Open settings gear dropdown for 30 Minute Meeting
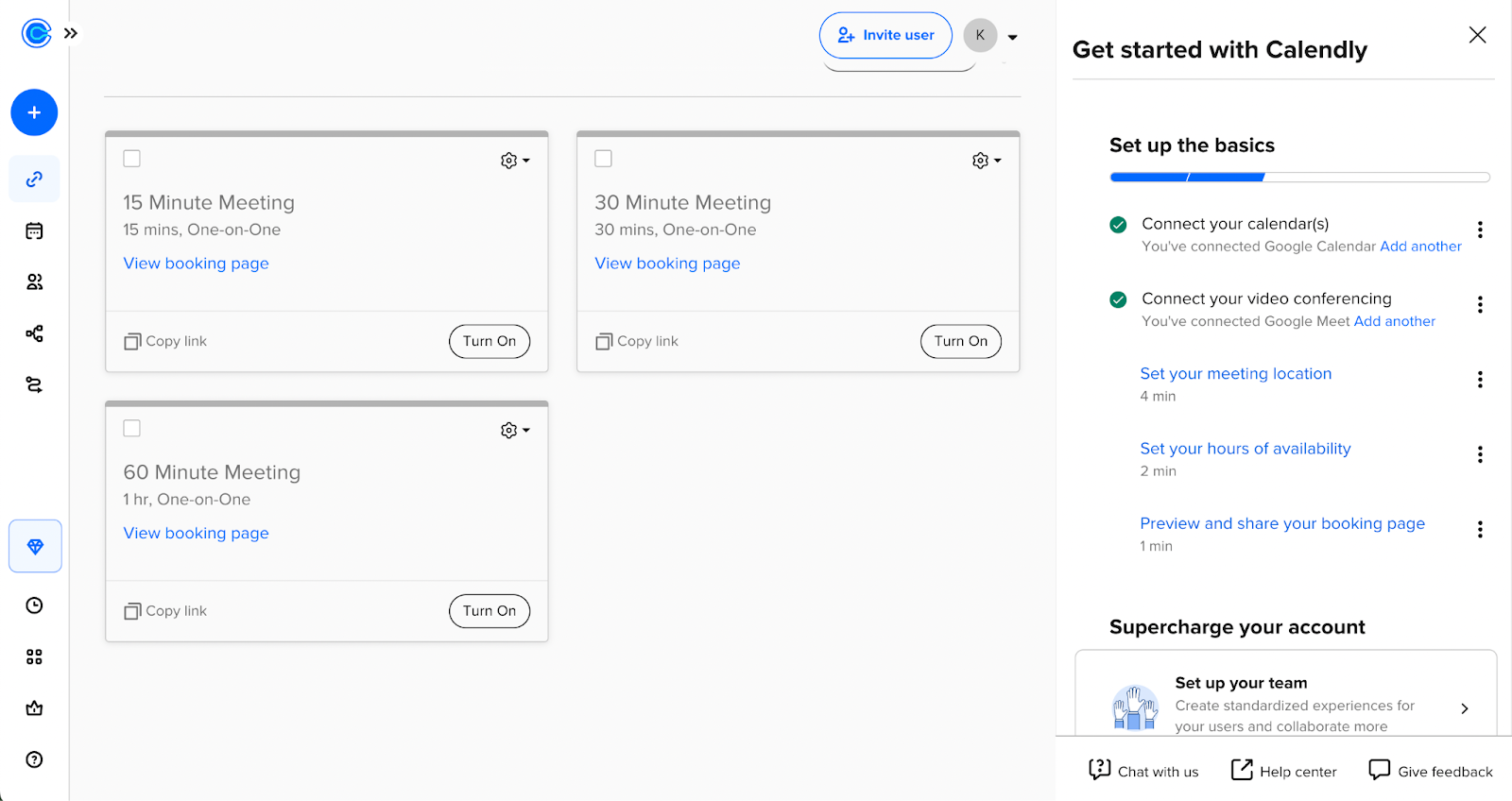The image size is (1512, 801). tap(987, 161)
